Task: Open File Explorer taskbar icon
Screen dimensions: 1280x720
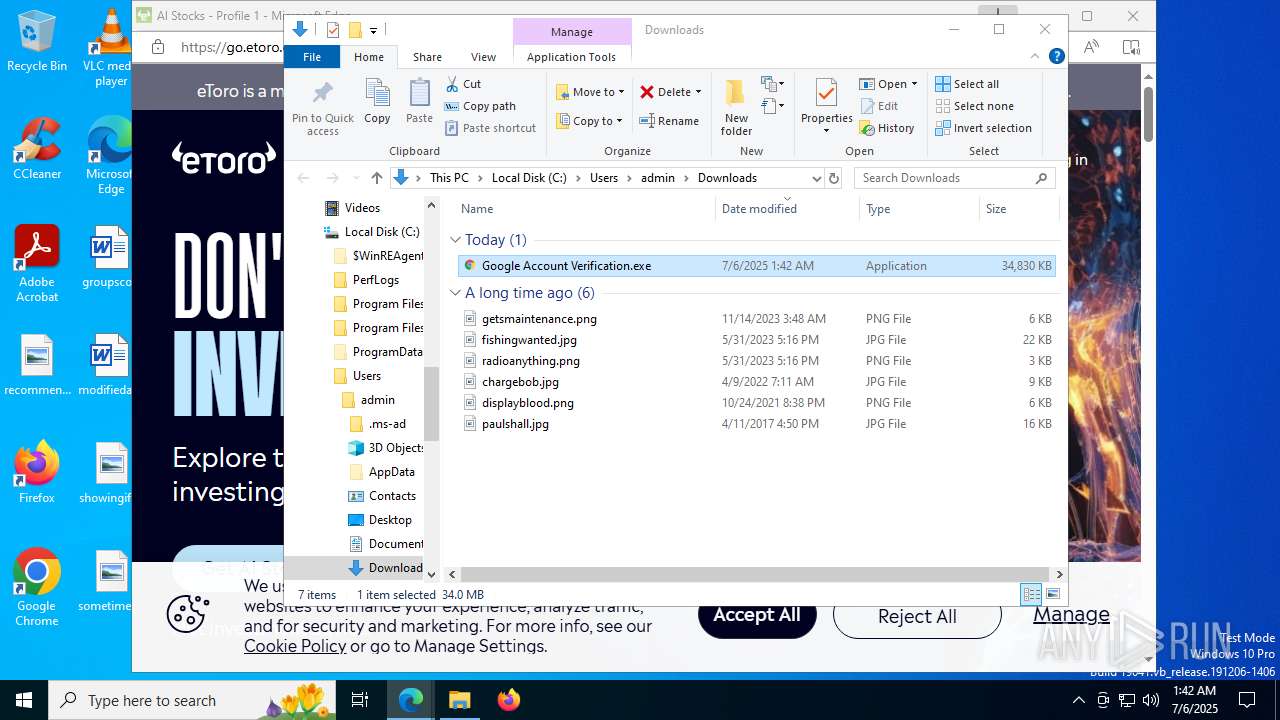Action: click(x=459, y=700)
